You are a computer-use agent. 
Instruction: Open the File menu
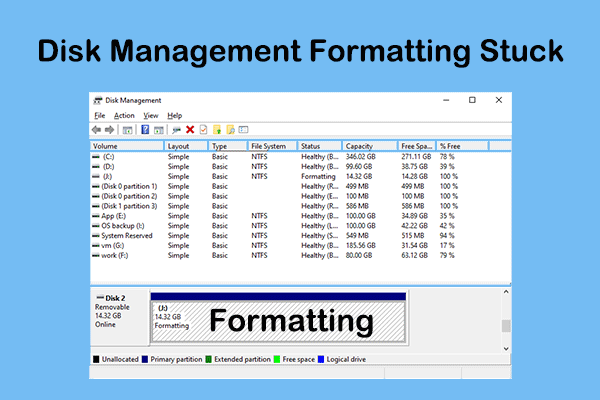coord(99,115)
